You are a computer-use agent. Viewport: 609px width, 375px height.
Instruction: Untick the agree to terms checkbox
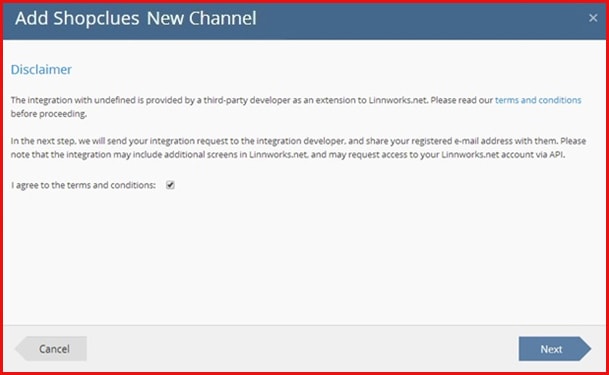click(x=170, y=185)
